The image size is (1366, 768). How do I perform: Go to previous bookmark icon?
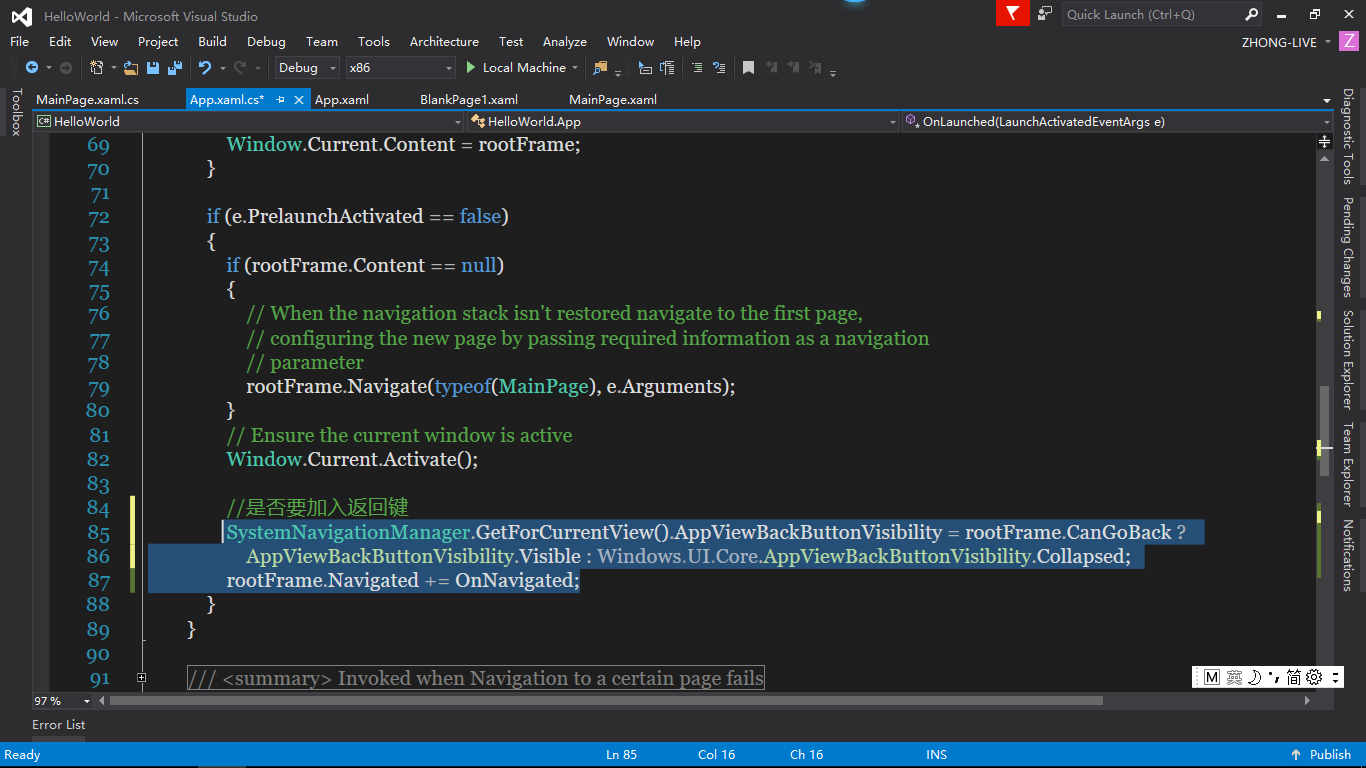click(x=772, y=68)
